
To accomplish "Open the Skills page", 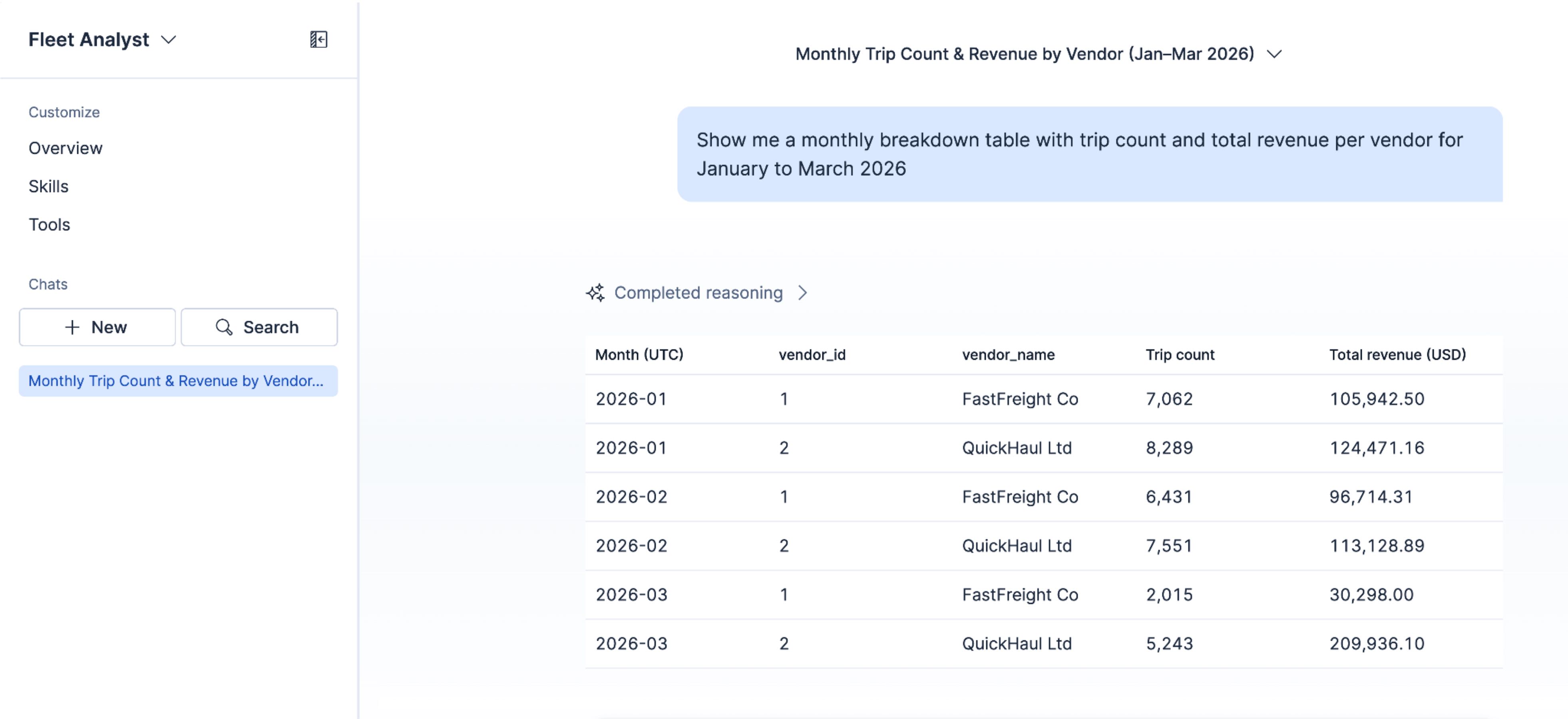I will (49, 187).
